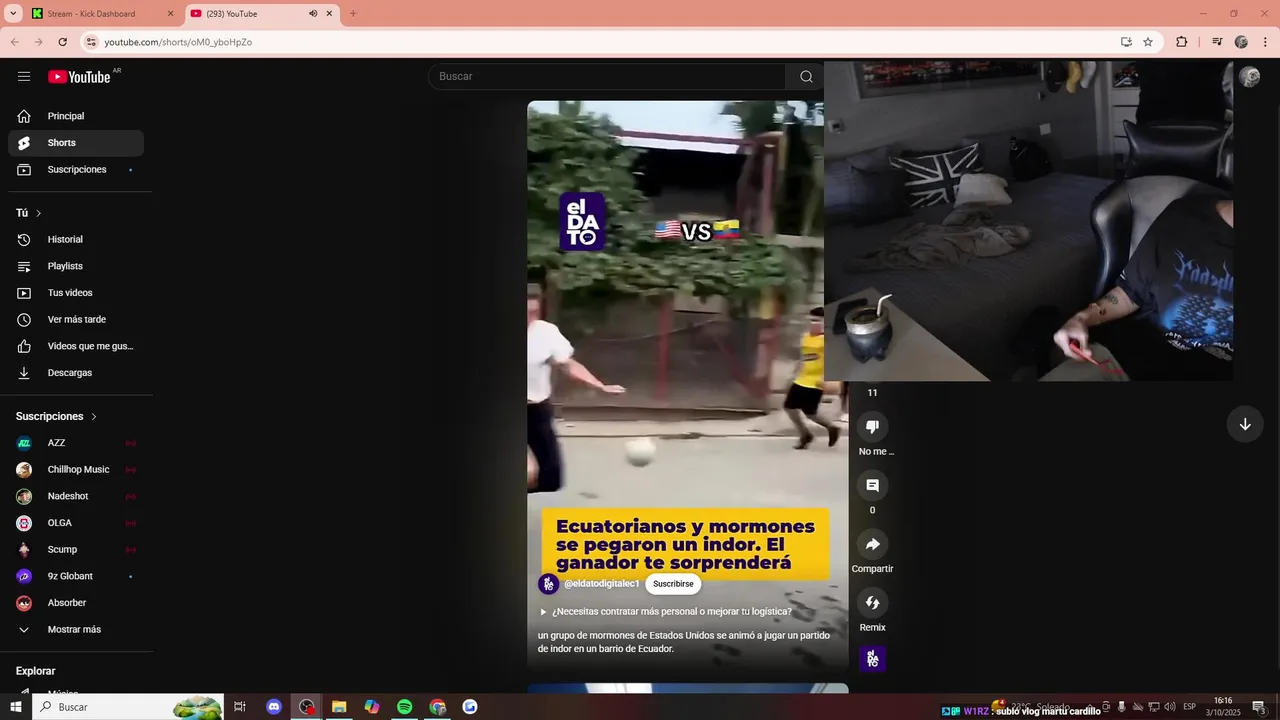Expand the Tú section chevron
Screen dimensions: 1280x720
pos(39,213)
